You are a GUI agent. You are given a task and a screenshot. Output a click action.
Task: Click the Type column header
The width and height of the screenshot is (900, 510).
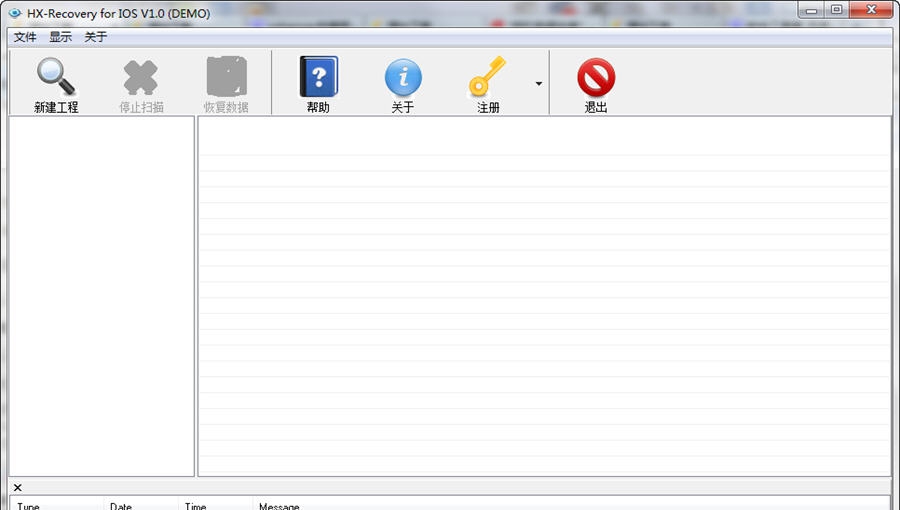click(x=56, y=505)
